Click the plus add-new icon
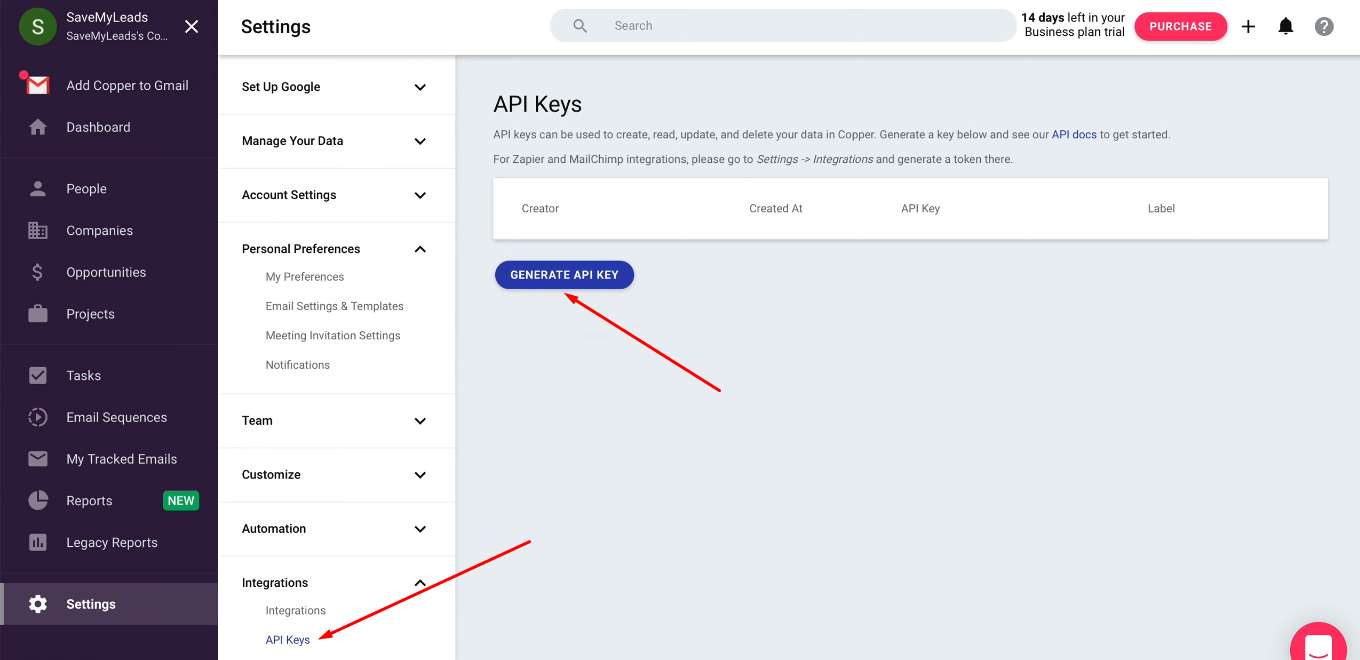 (x=1248, y=27)
